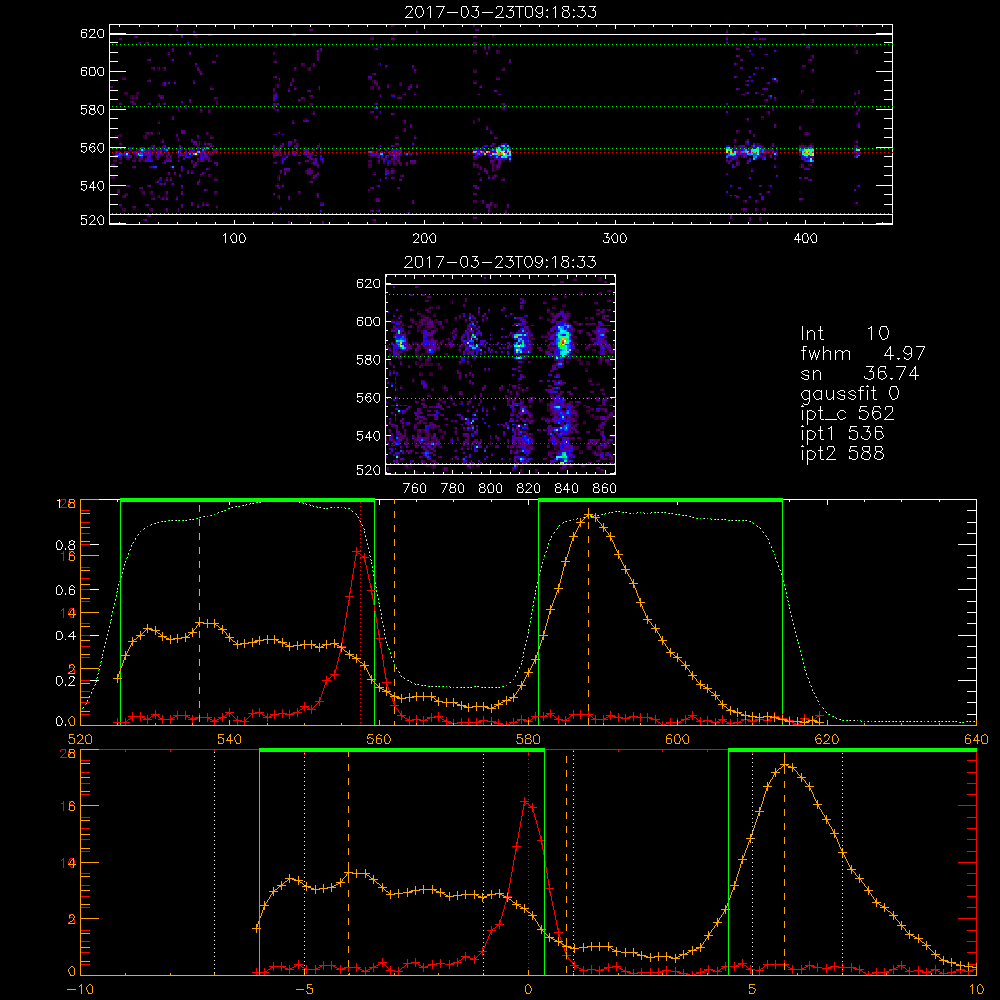Select the 'fwhm 4.97' value line
The width and height of the screenshot is (1000, 1000).
pos(862,353)
